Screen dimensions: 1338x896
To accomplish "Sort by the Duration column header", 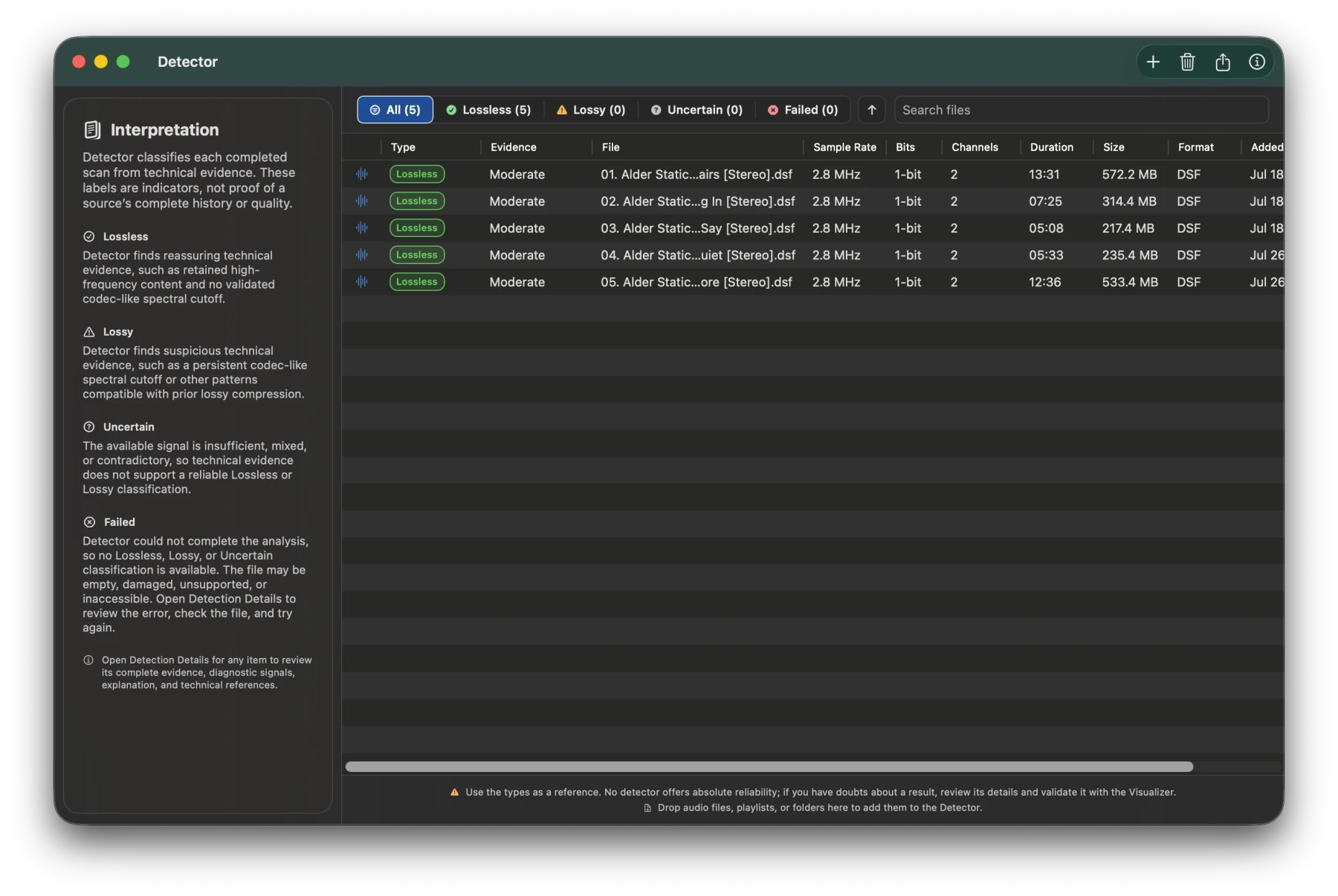I will click(1057, 147).
